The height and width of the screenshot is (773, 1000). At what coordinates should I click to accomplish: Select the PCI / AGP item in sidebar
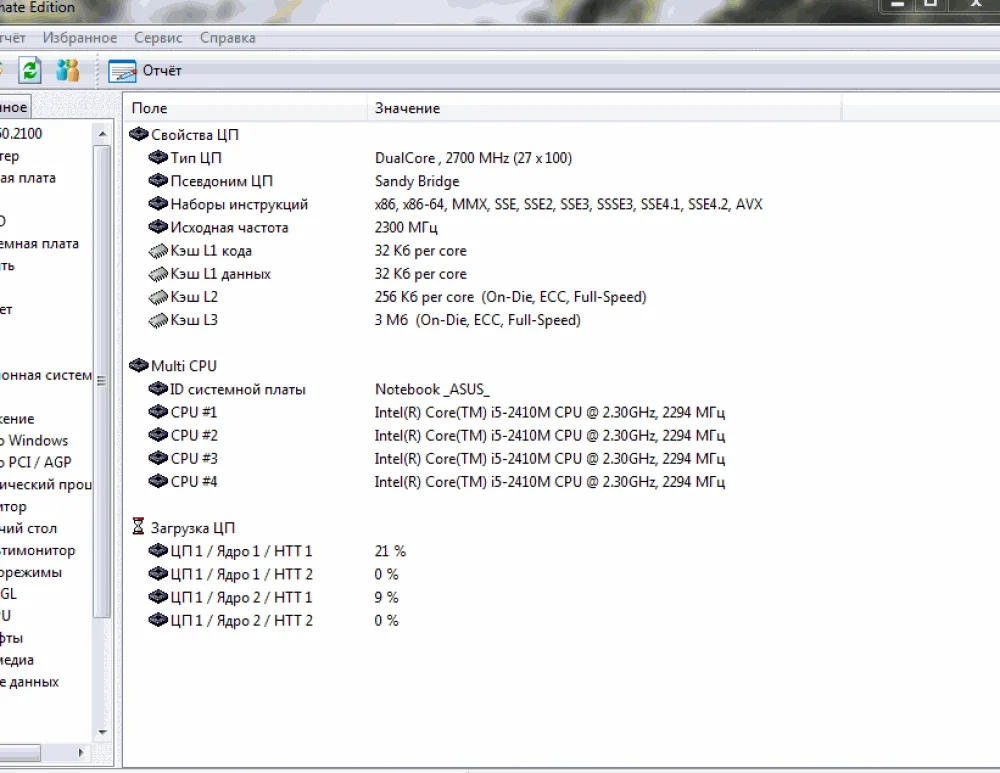36,462
